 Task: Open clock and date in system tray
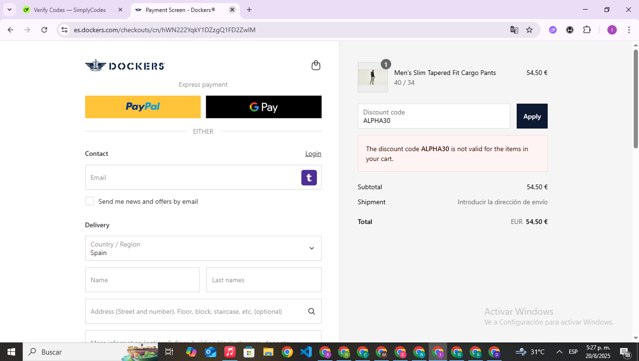point(598,352)
